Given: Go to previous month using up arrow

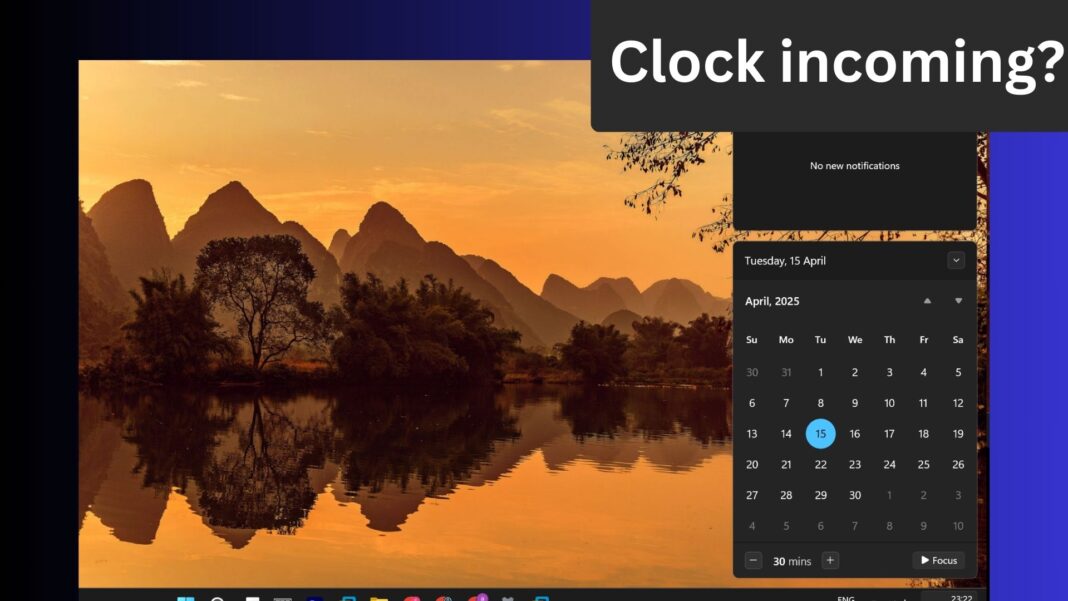Looking at the screenshot, I should pyautogui.click(x=927, y=301).
